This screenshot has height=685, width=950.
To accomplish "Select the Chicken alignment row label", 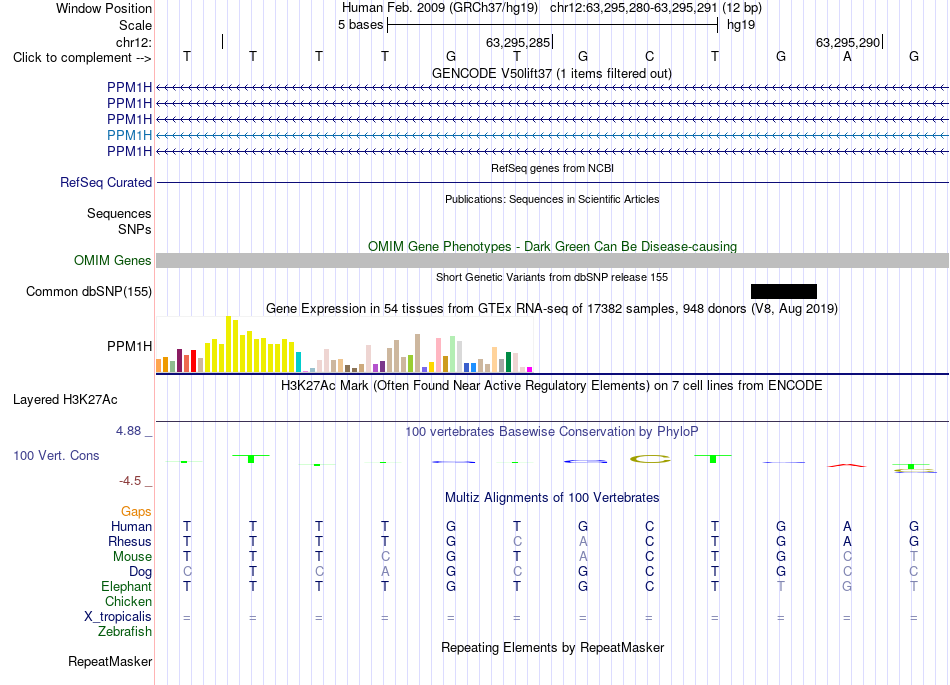I will tap(128, 601).
